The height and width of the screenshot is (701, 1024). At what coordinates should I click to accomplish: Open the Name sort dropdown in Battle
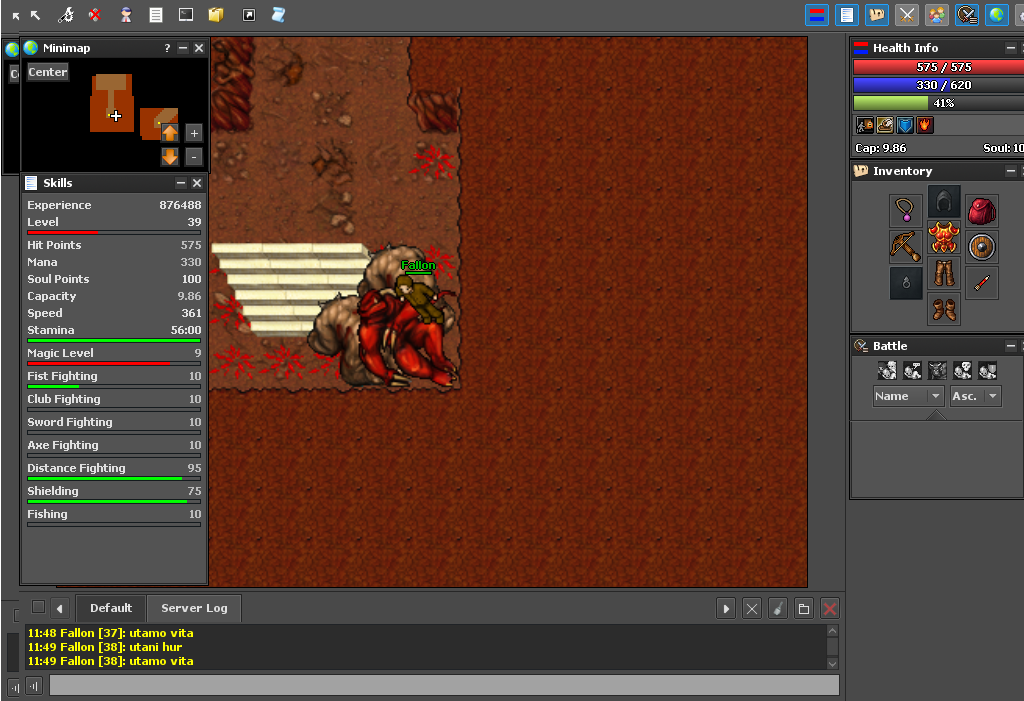908,396
